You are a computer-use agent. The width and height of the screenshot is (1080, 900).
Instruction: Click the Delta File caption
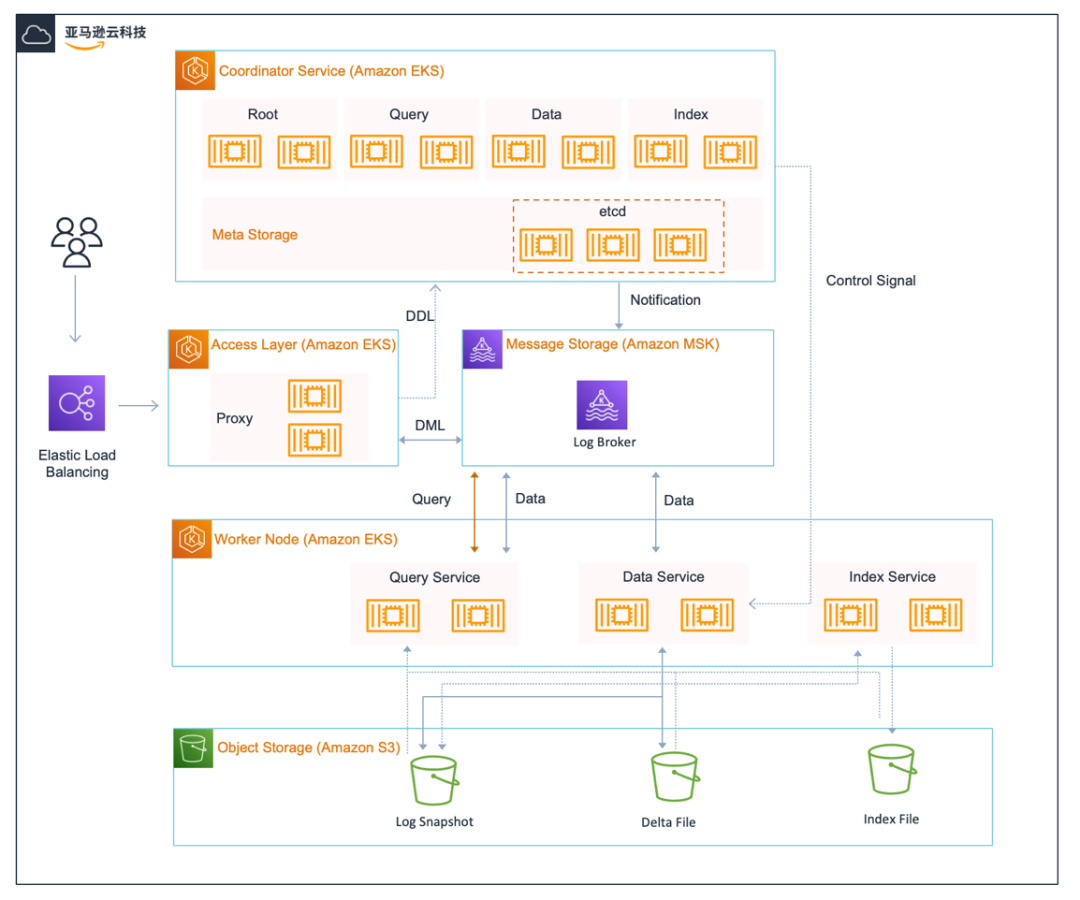click(x=668, y=822)
